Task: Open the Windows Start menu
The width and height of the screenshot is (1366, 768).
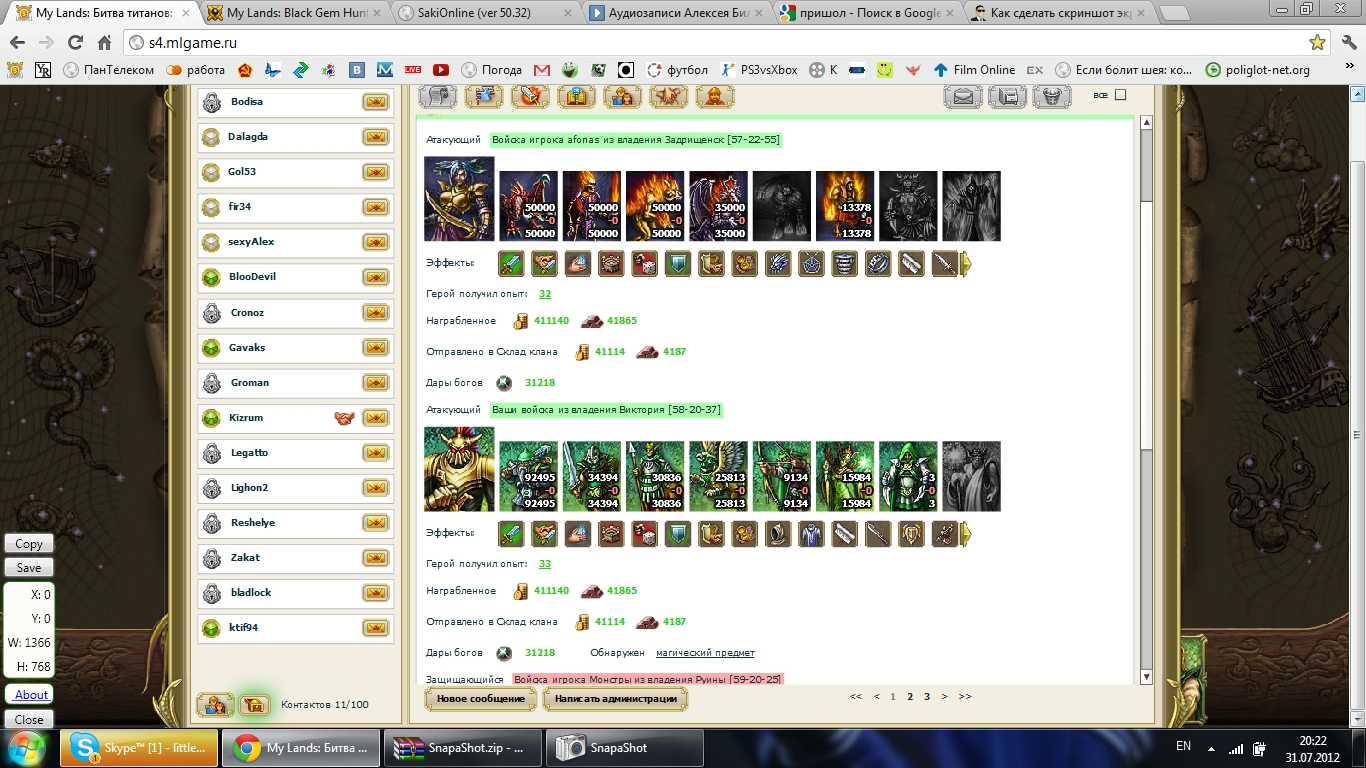Action: [25, 748]
